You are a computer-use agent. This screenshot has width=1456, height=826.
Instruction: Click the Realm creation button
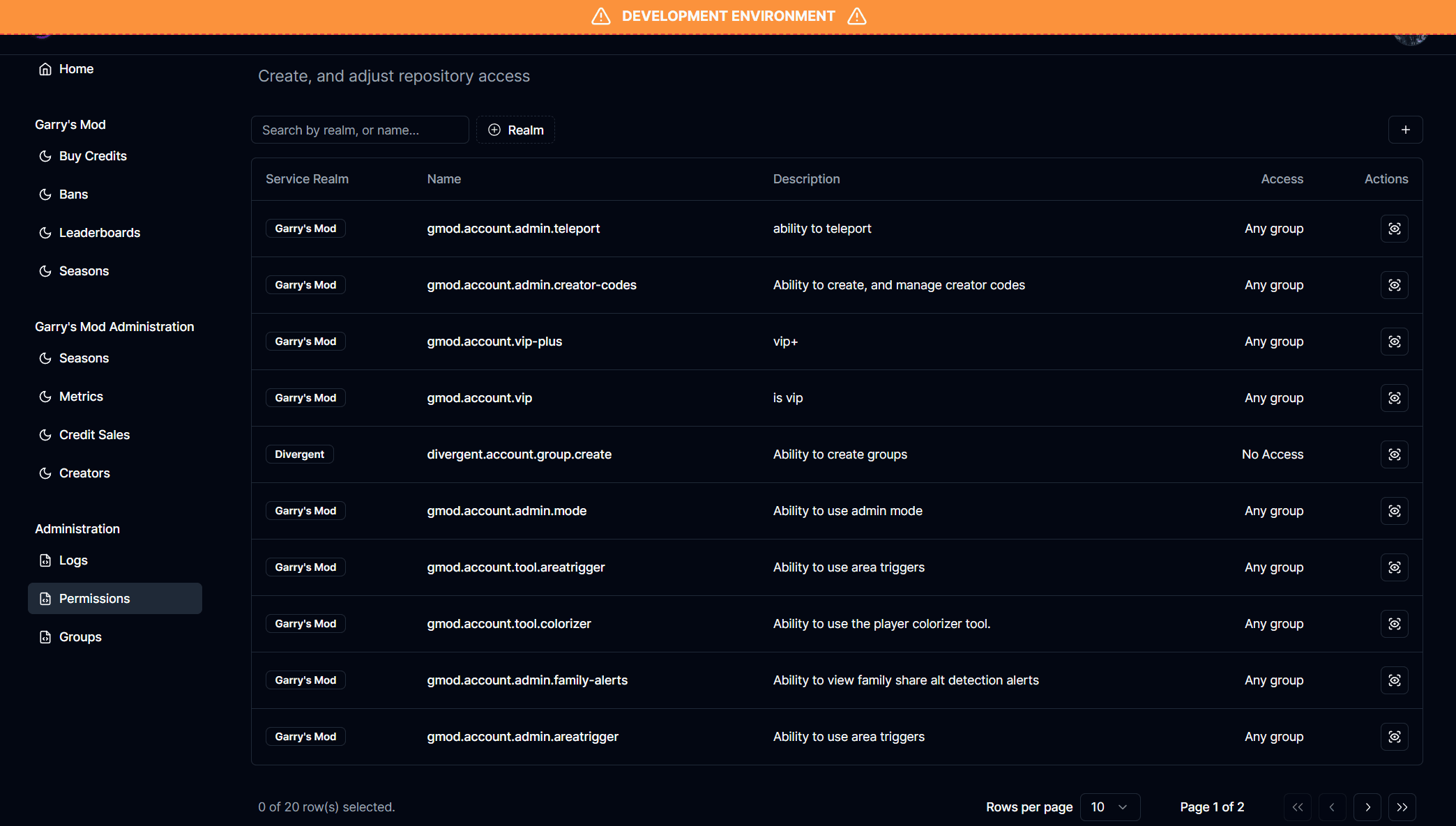[x=515, y=130]
